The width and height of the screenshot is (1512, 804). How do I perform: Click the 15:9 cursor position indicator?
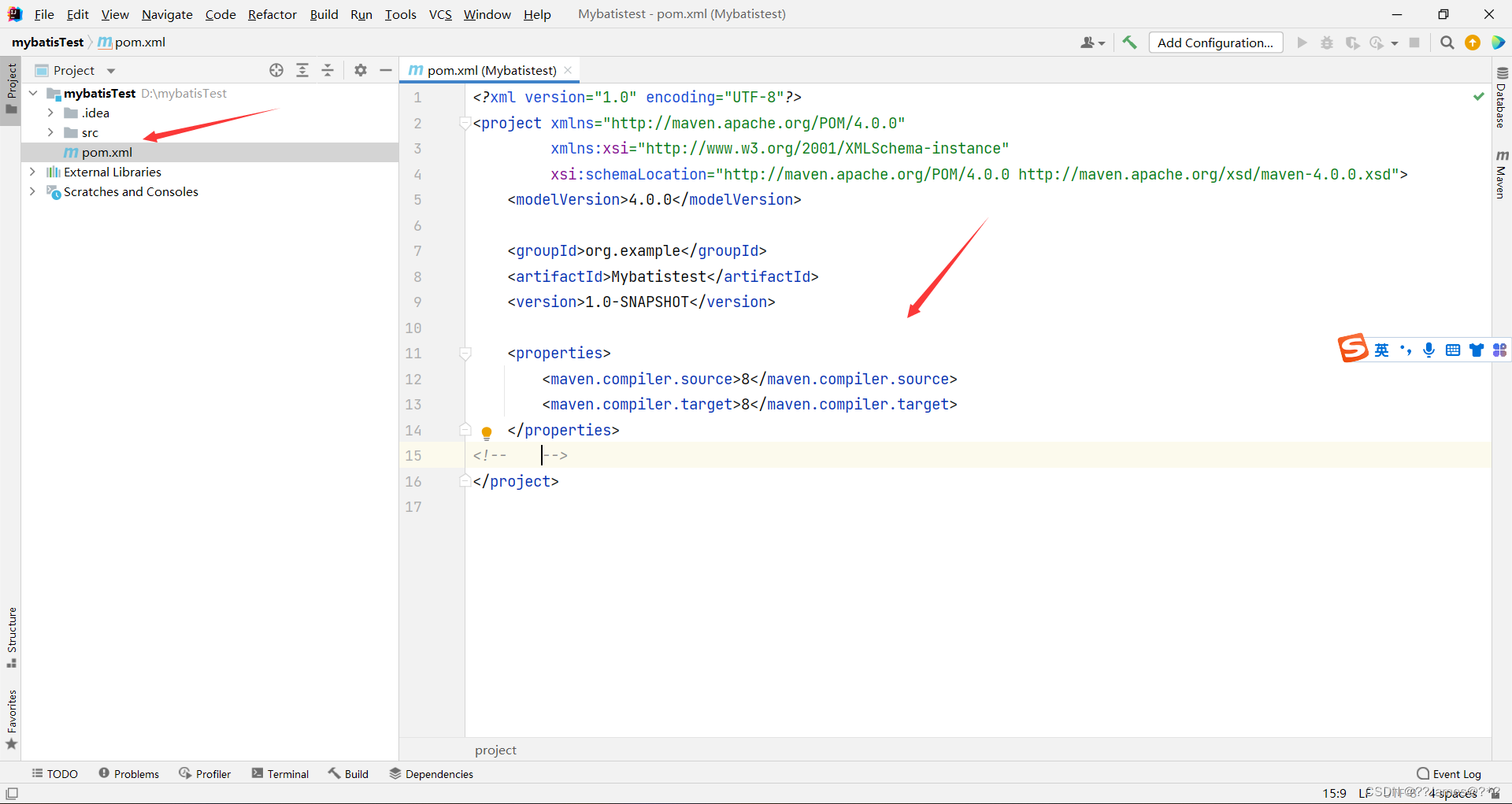[1334, 793]
